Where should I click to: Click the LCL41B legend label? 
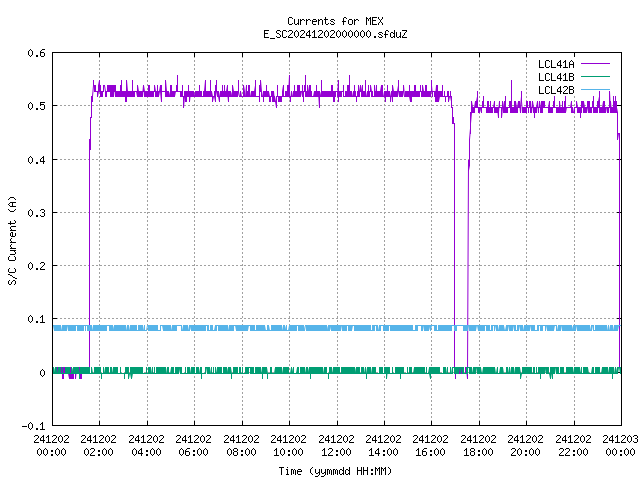[x=556, y=77]
